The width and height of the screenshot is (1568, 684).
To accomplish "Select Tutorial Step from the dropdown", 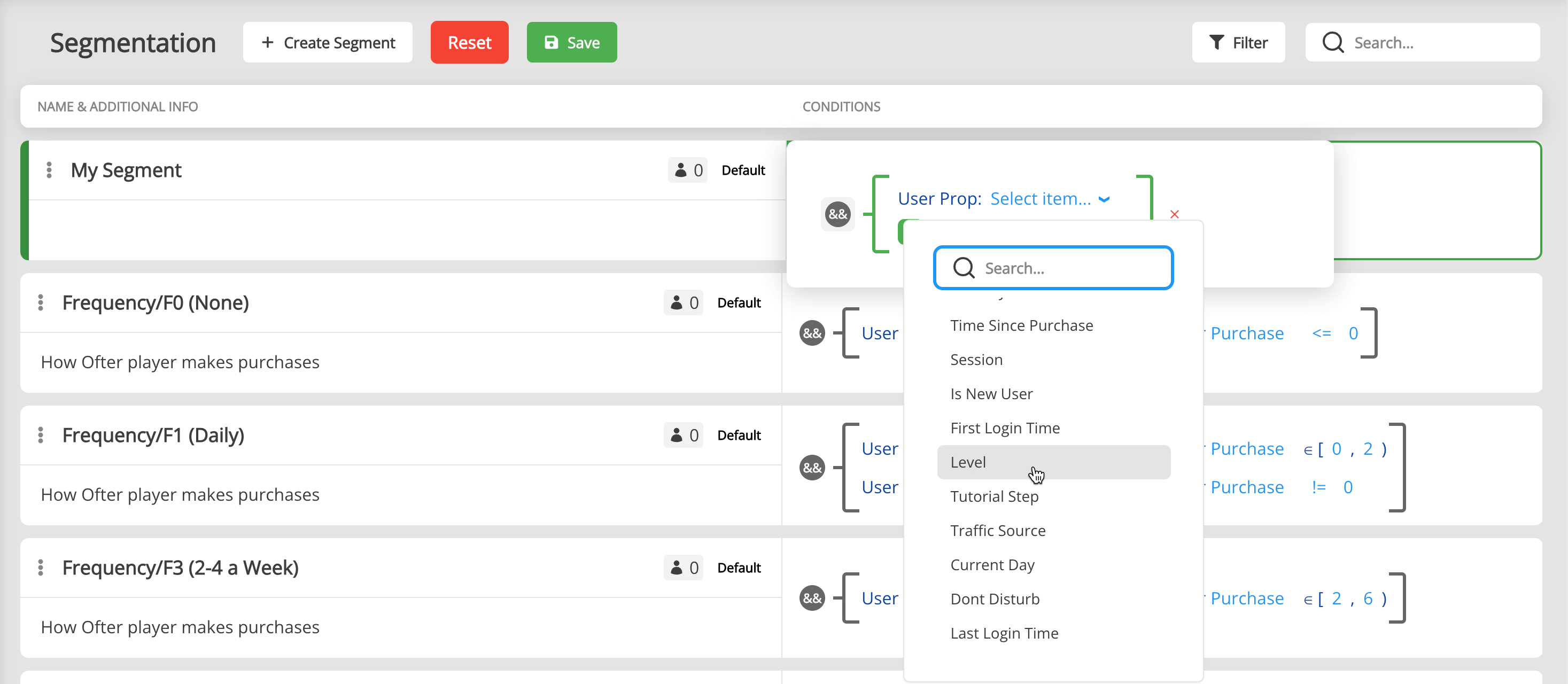I will [x=995, y=496].
